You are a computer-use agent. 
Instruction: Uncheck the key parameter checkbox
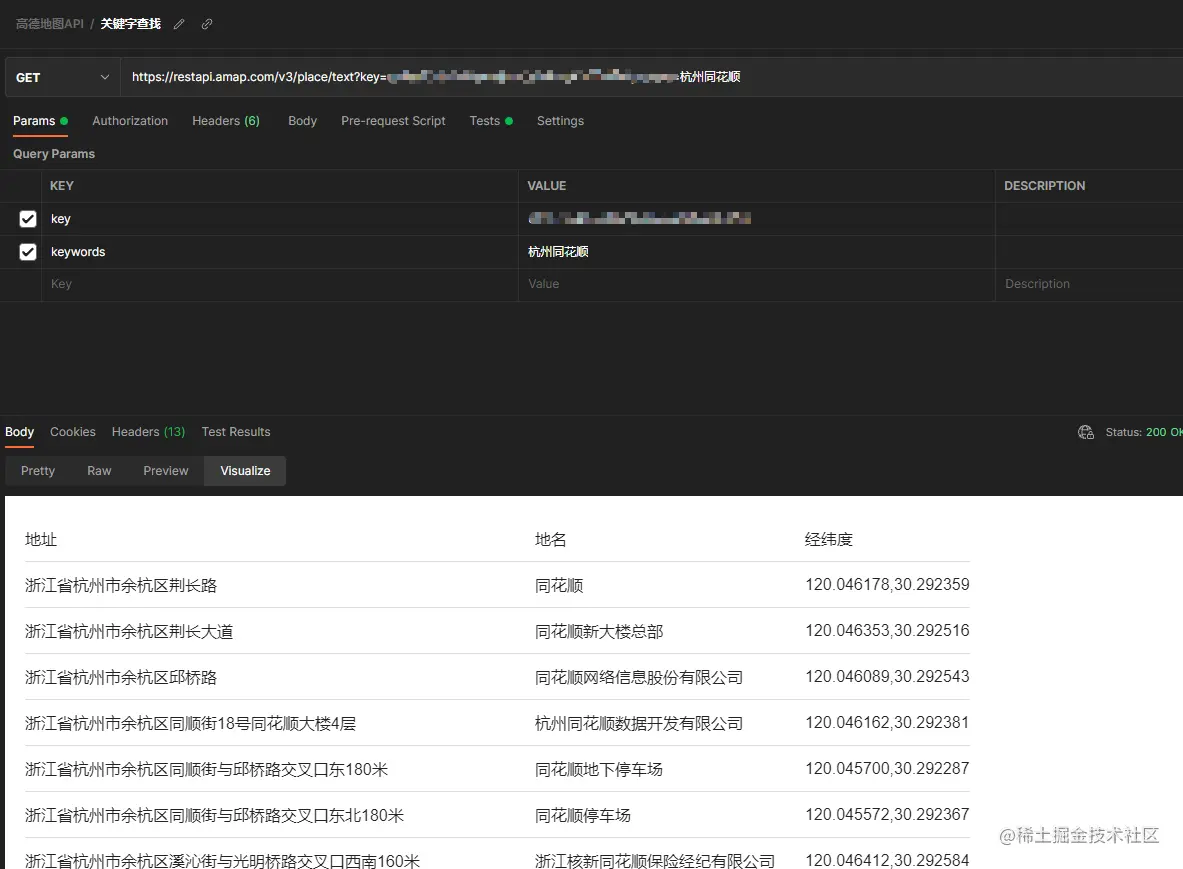click(28, 219)
